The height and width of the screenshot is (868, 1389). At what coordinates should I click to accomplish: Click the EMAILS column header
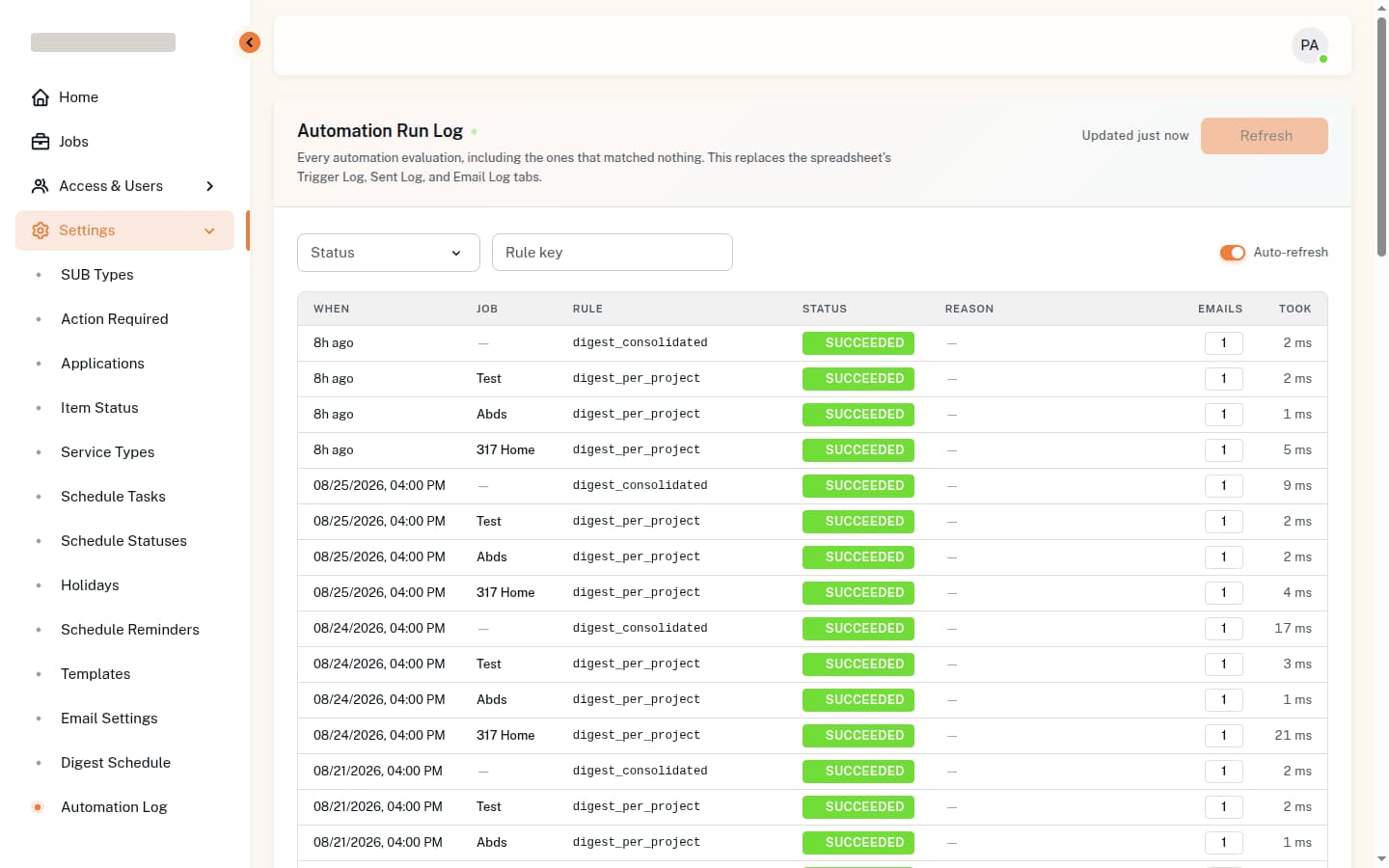tap(1220, 310)
